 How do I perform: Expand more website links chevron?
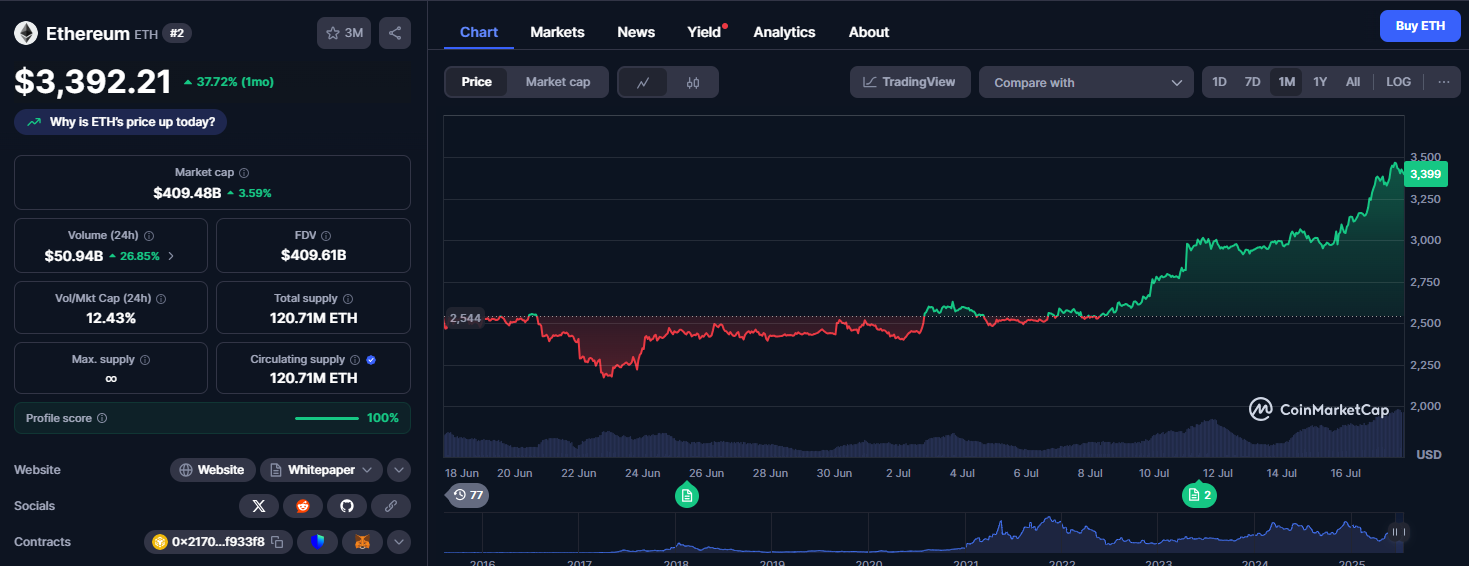(x=398, y=470)
